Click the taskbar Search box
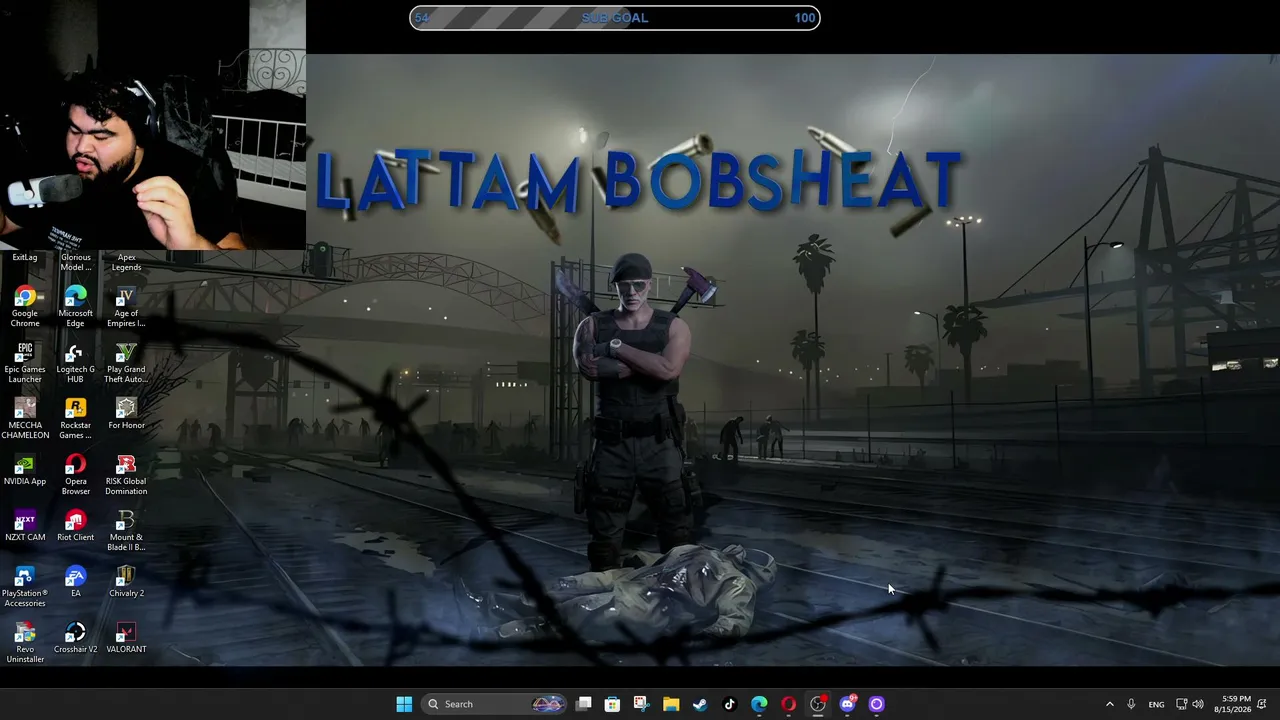This screenshot has width=1280, height=720. (x=494, y=704)
